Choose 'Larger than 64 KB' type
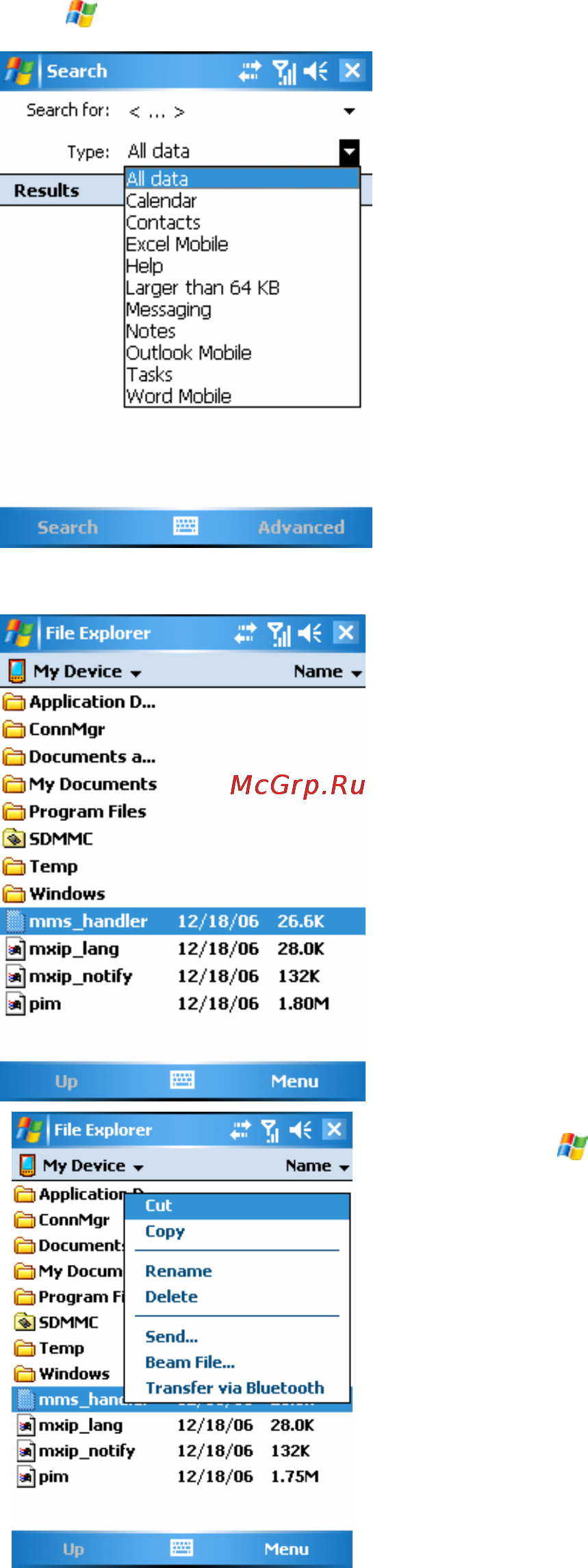Image resolution: width=588 pixels, height=1568 pixels. pos(242,287)
